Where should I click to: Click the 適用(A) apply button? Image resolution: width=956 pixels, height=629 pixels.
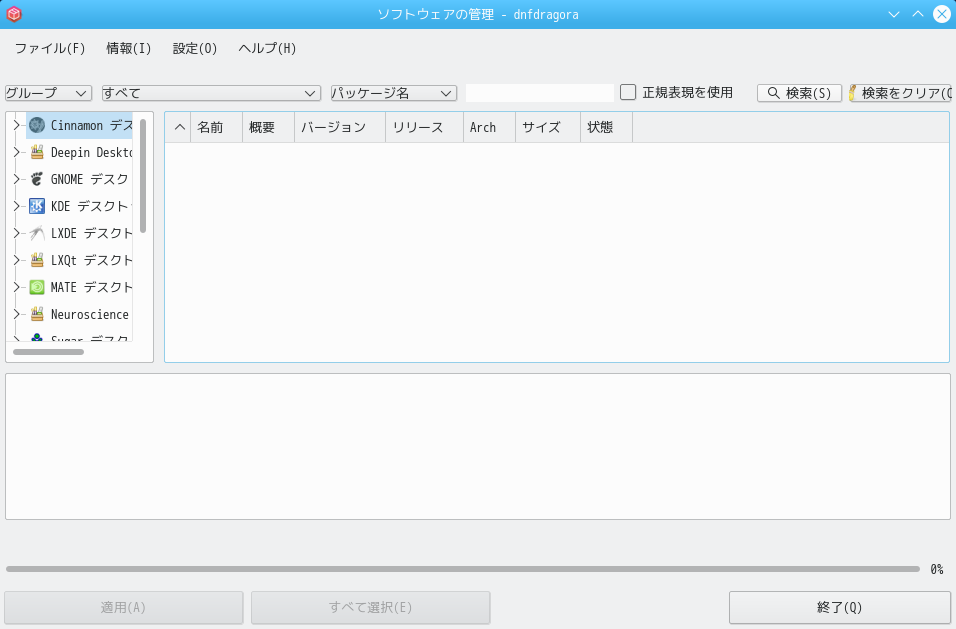[x=124, y=608]
